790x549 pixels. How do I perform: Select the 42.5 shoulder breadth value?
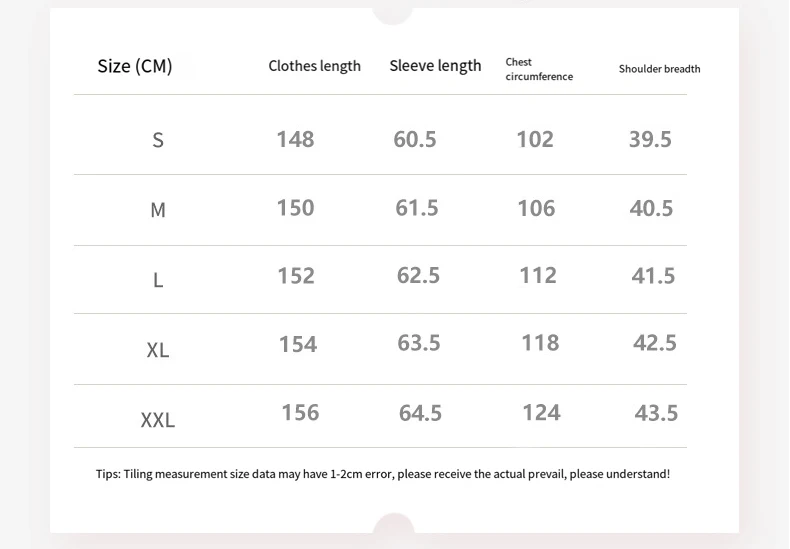pos(655,343)
